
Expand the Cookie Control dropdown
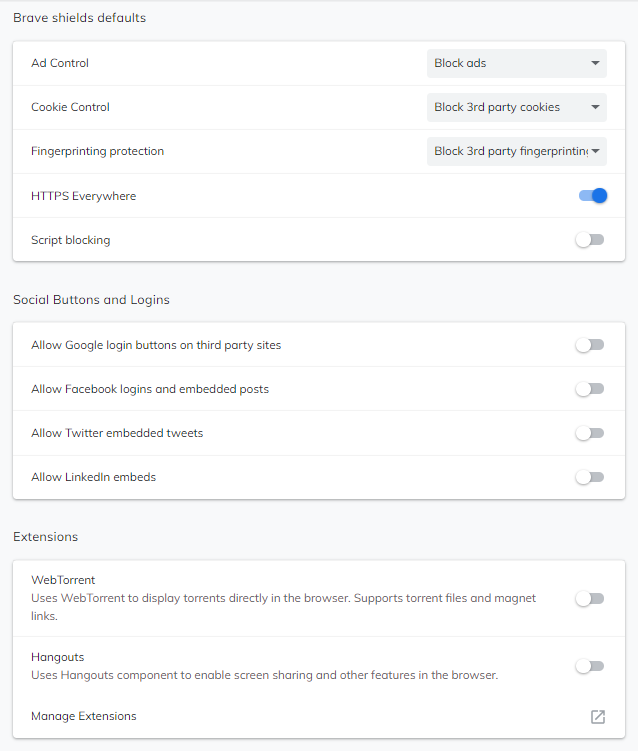(516, 107)
